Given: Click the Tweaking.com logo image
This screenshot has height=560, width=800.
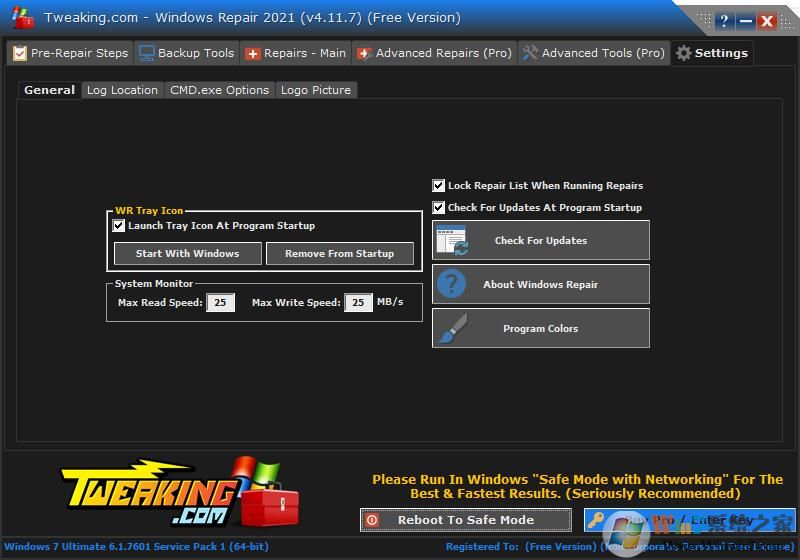Looking at the screenshot, I should pos(180,492).
